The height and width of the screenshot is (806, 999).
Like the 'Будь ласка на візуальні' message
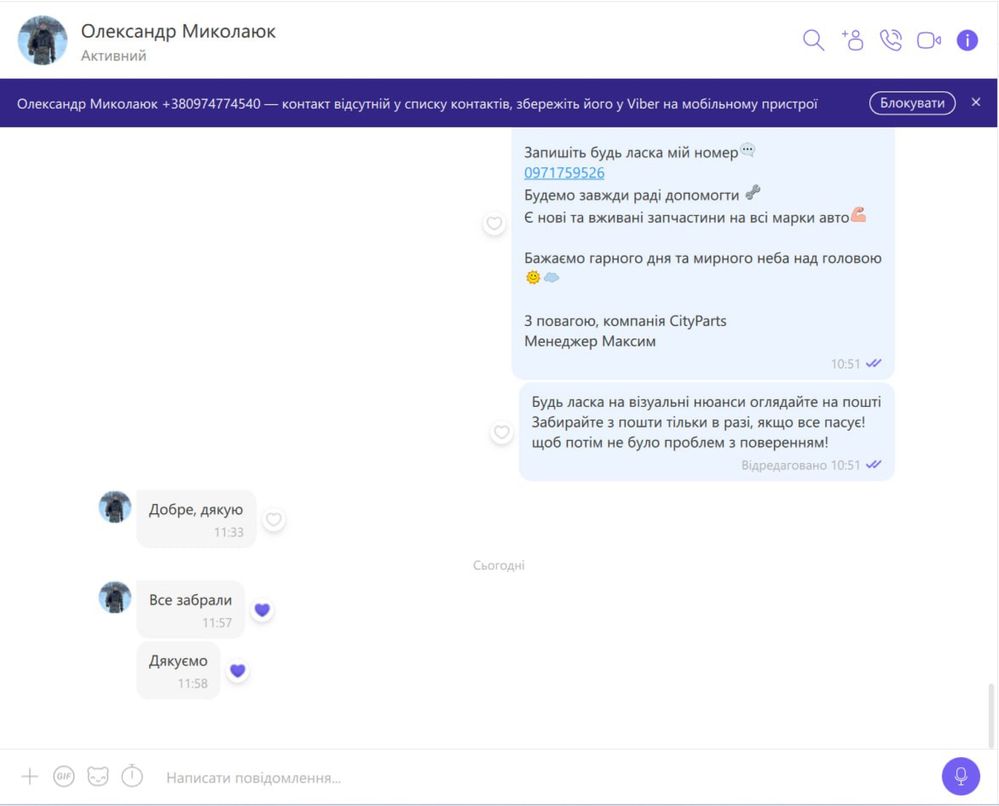[x=502, y=433]
